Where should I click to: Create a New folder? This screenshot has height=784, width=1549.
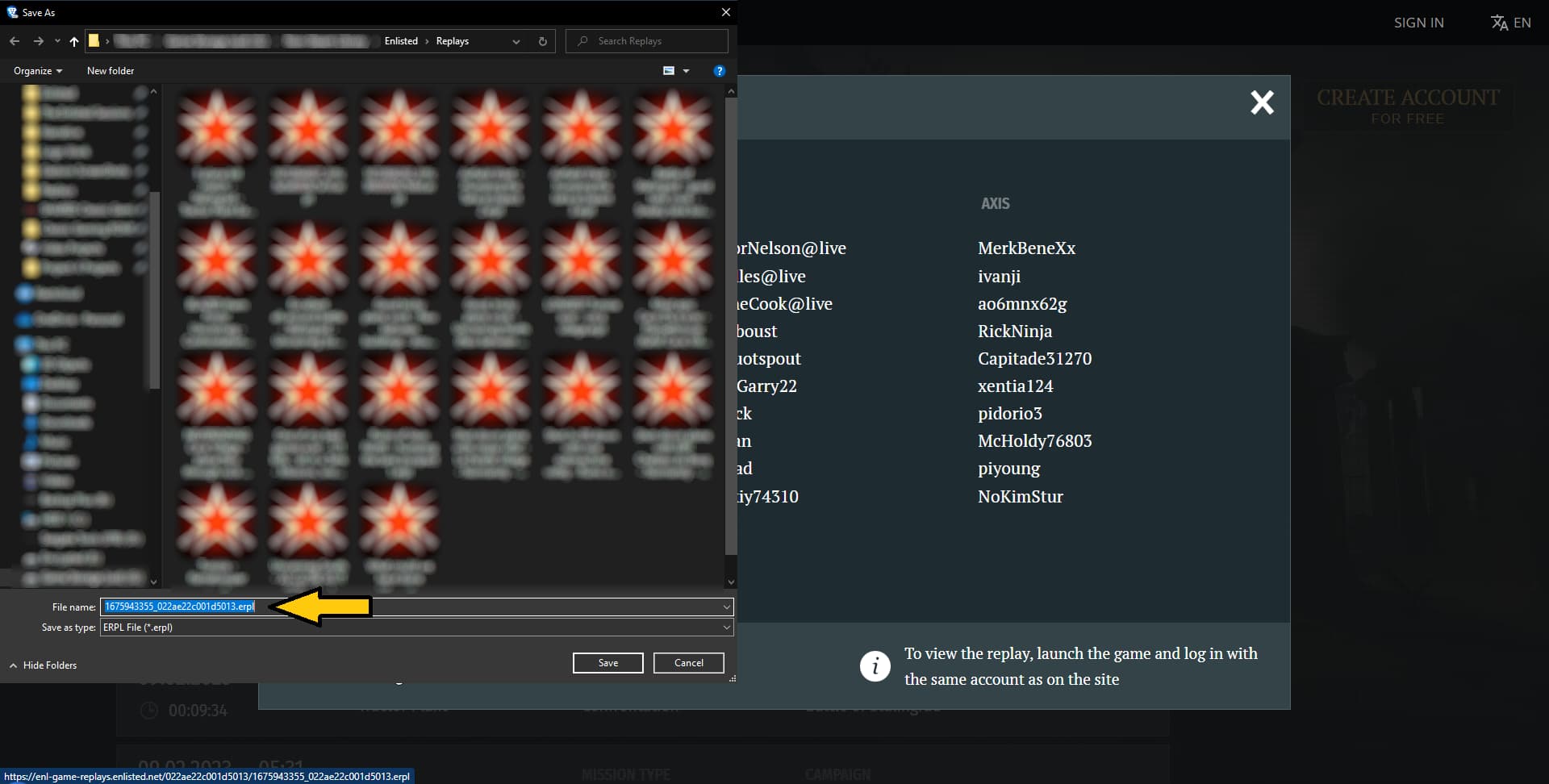(x=111, y=71)
